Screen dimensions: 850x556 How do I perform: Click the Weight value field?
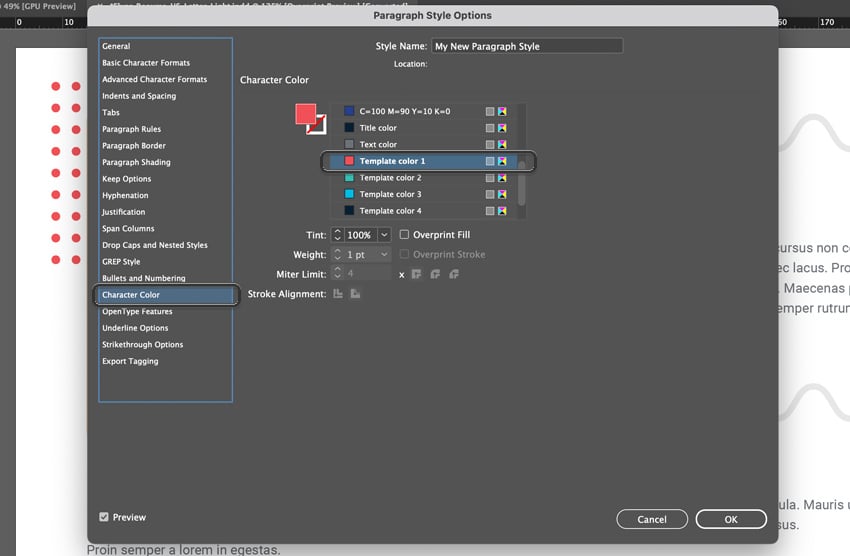click(361, 254)
